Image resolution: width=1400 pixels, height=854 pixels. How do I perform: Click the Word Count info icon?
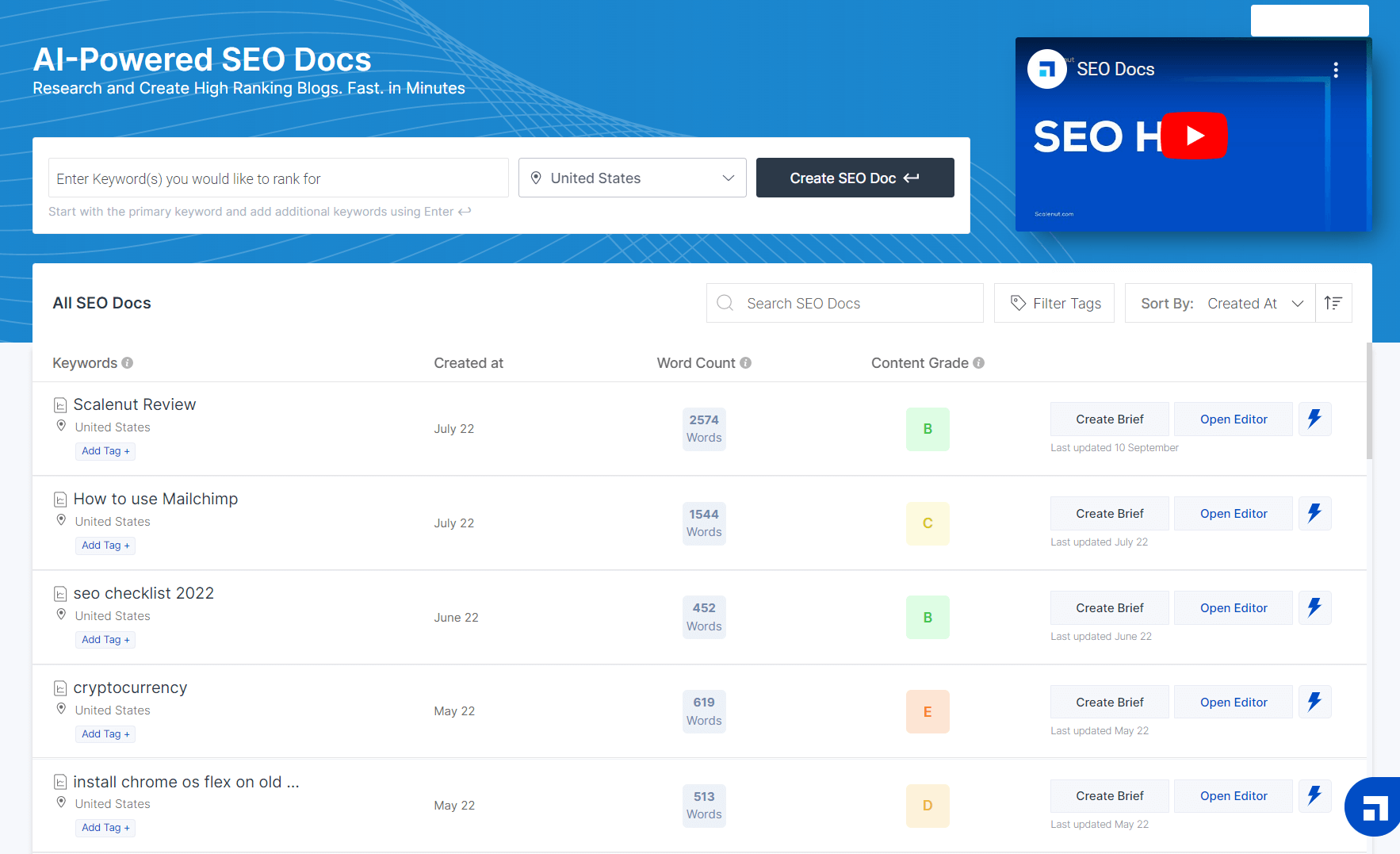(x=745, y=362)
